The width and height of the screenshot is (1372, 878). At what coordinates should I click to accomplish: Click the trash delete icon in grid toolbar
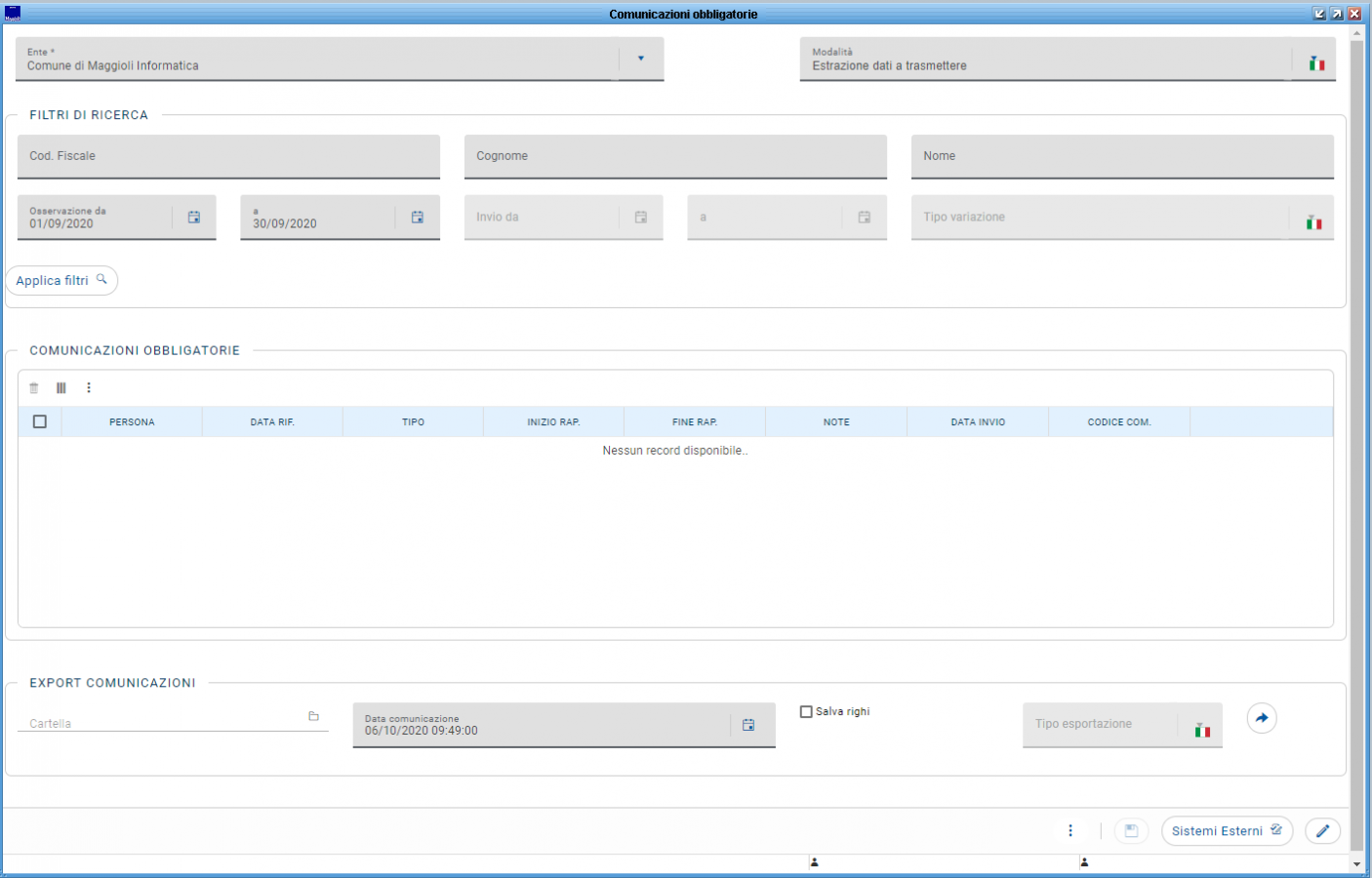pyautogui.click(x=34, y=388)
